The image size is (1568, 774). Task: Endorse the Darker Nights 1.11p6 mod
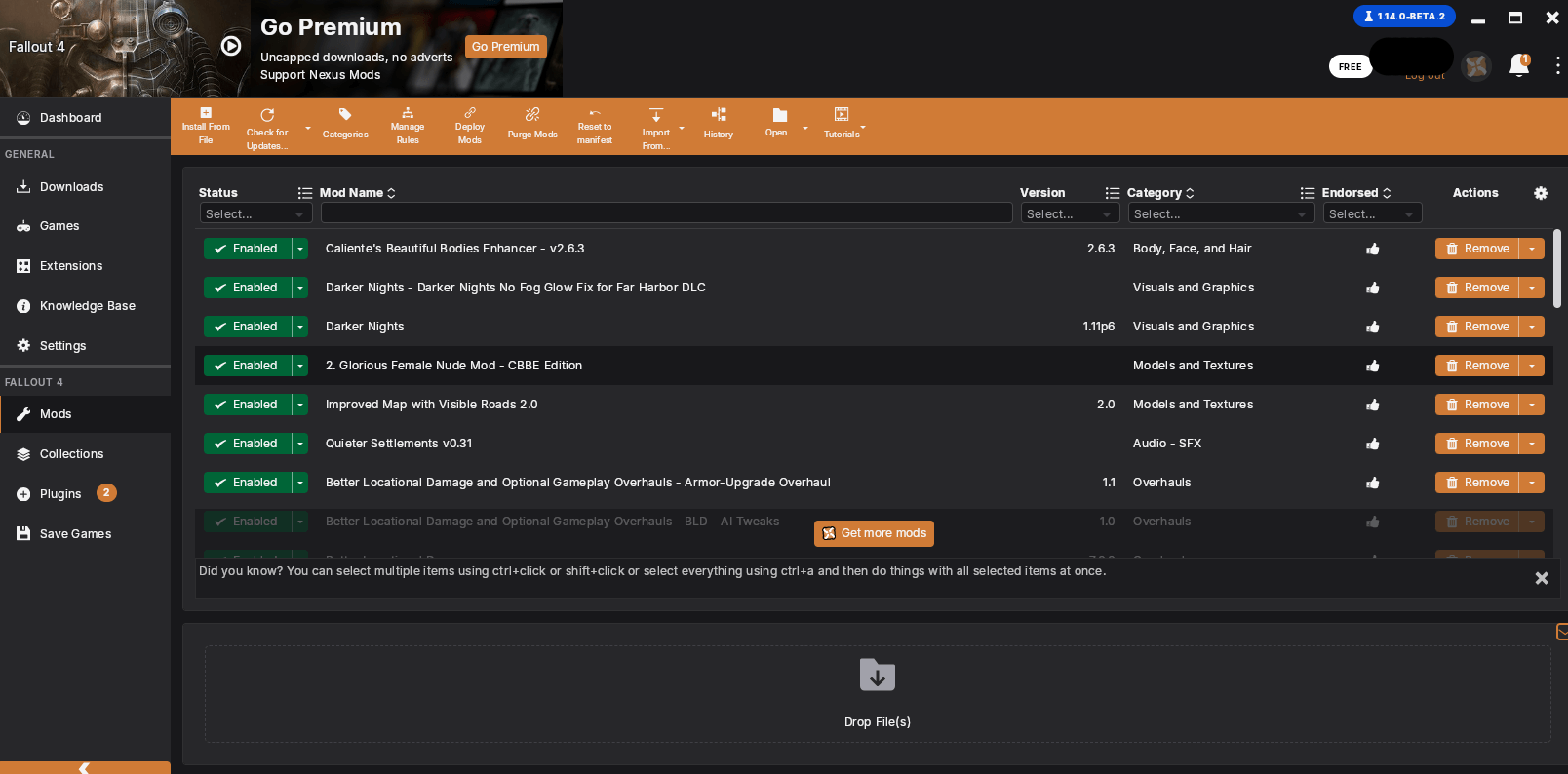1373,327
